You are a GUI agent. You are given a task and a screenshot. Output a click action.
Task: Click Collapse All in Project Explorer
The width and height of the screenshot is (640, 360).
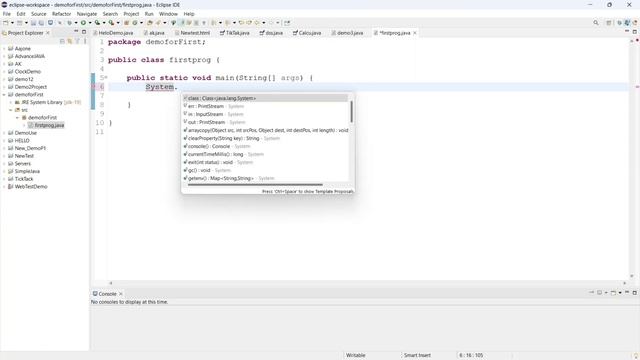(62, 41)
